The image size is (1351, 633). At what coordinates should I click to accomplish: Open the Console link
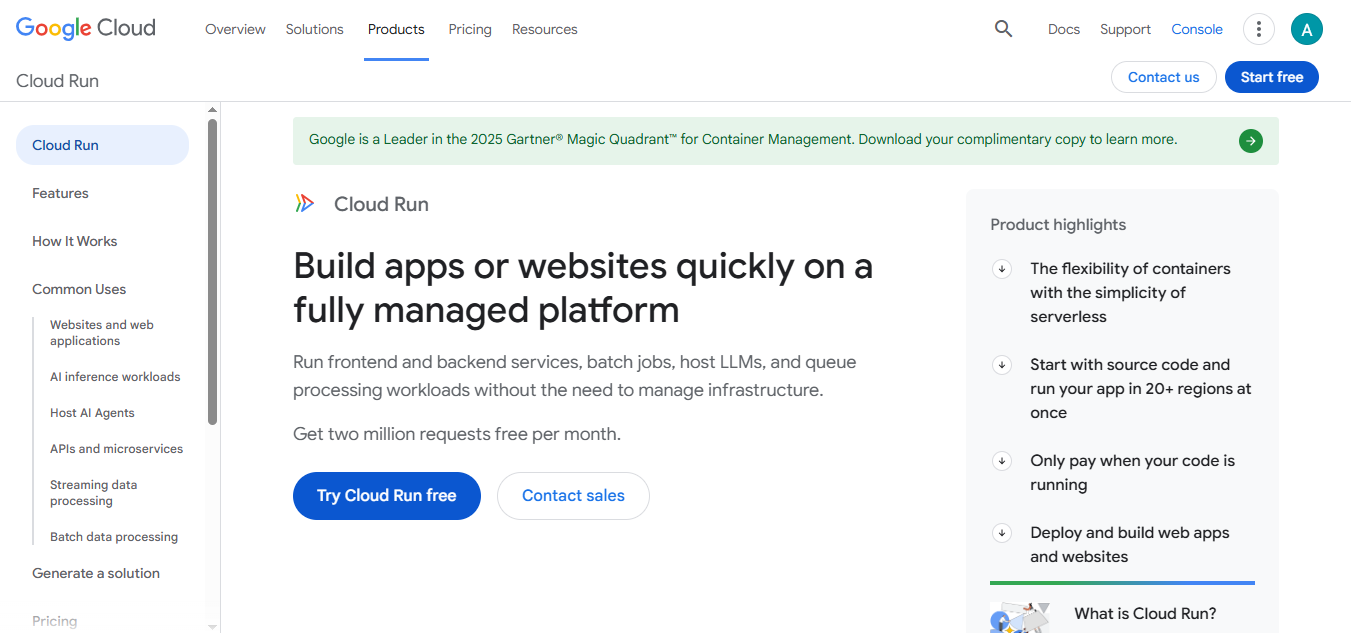(x=1197, y=29)
